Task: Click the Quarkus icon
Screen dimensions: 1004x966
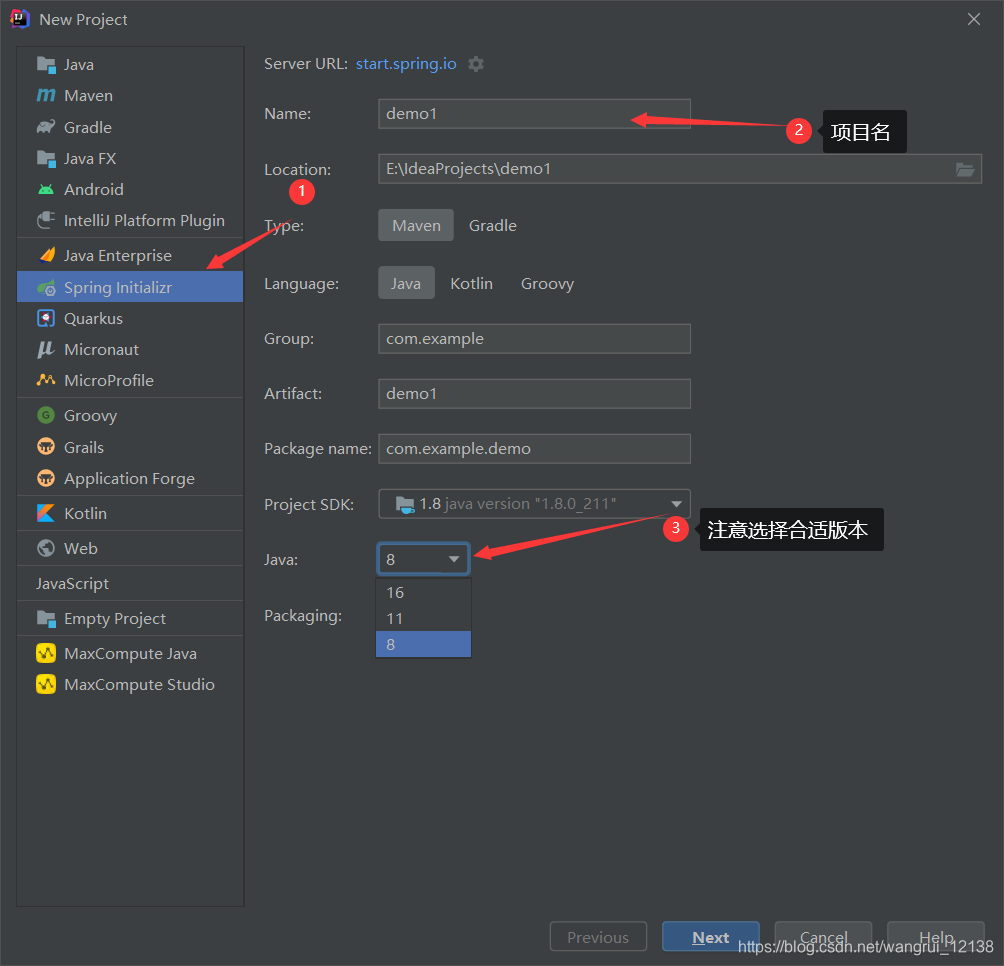Action: (x=46, y=318)
